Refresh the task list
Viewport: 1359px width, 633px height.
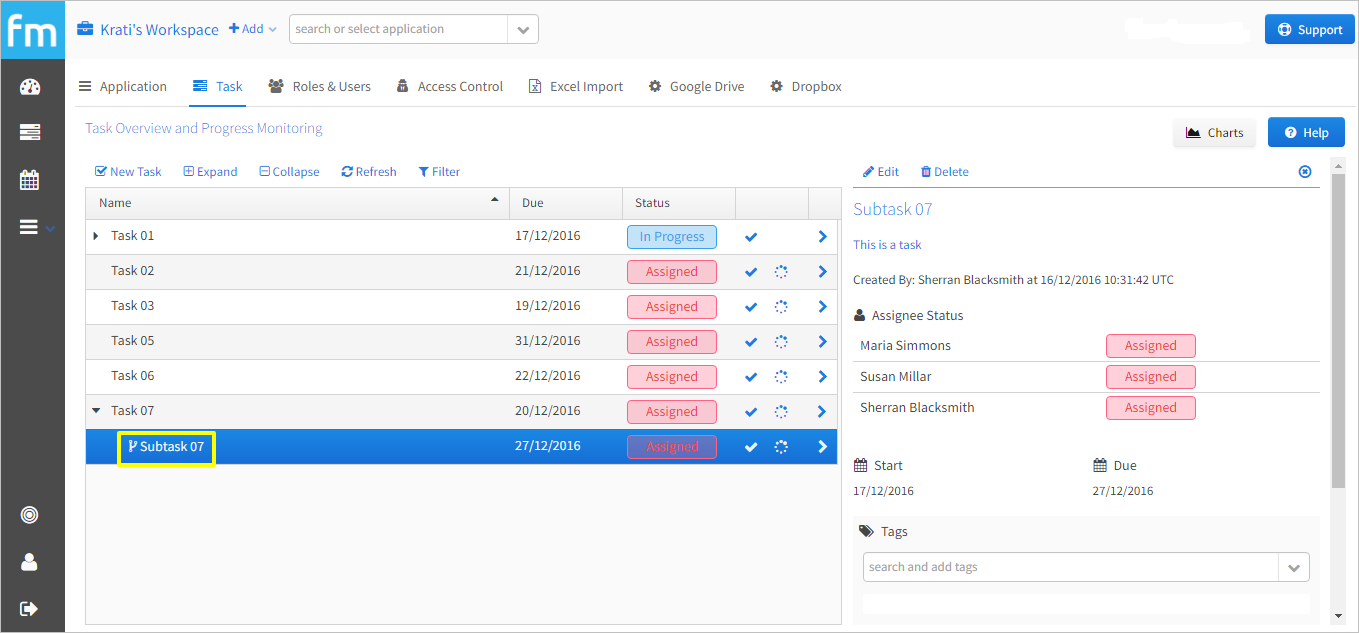369,171
